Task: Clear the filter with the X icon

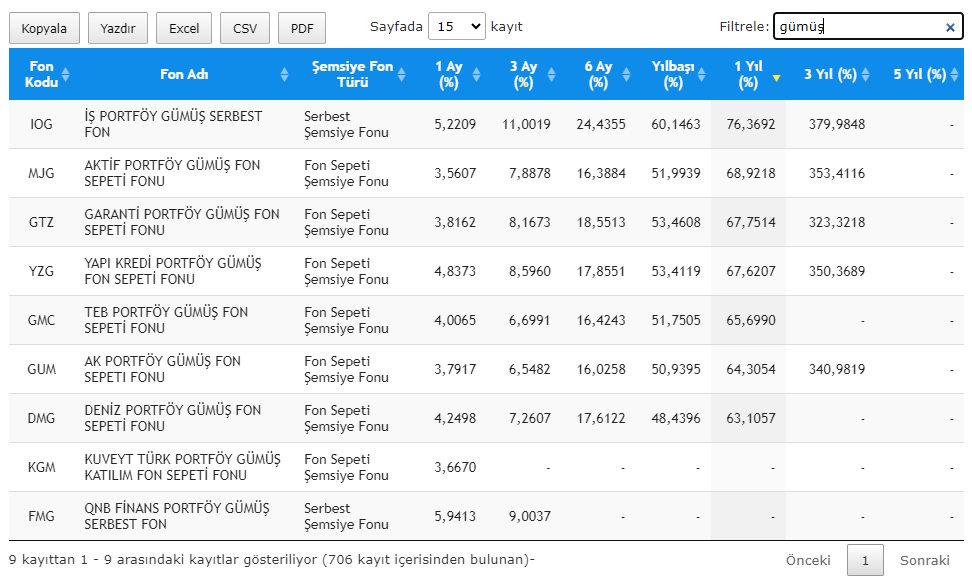Action: [x=950, y=27]
